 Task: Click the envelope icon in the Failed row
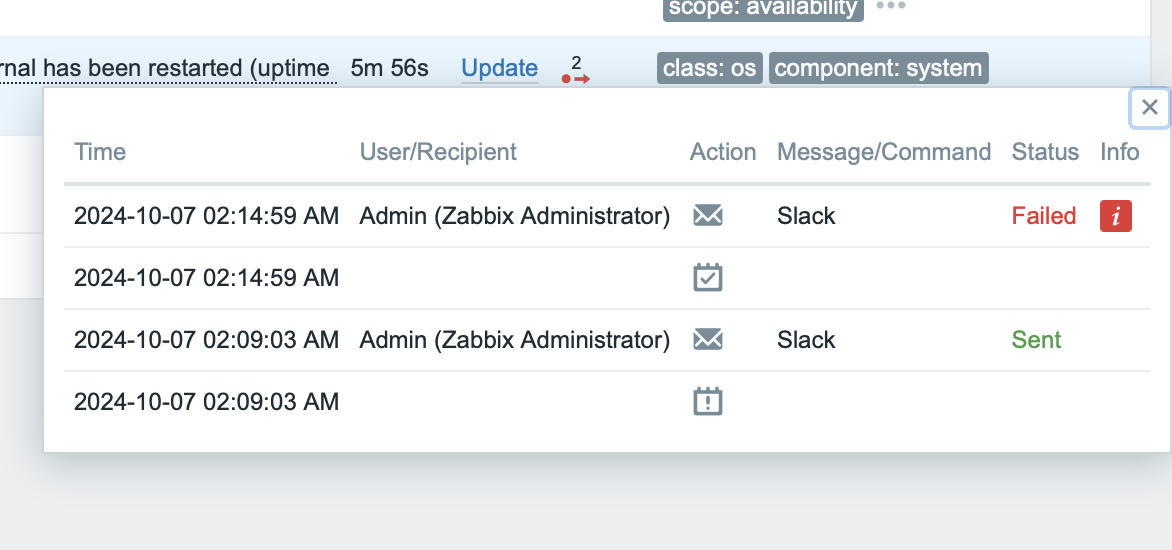click(708, 216)
